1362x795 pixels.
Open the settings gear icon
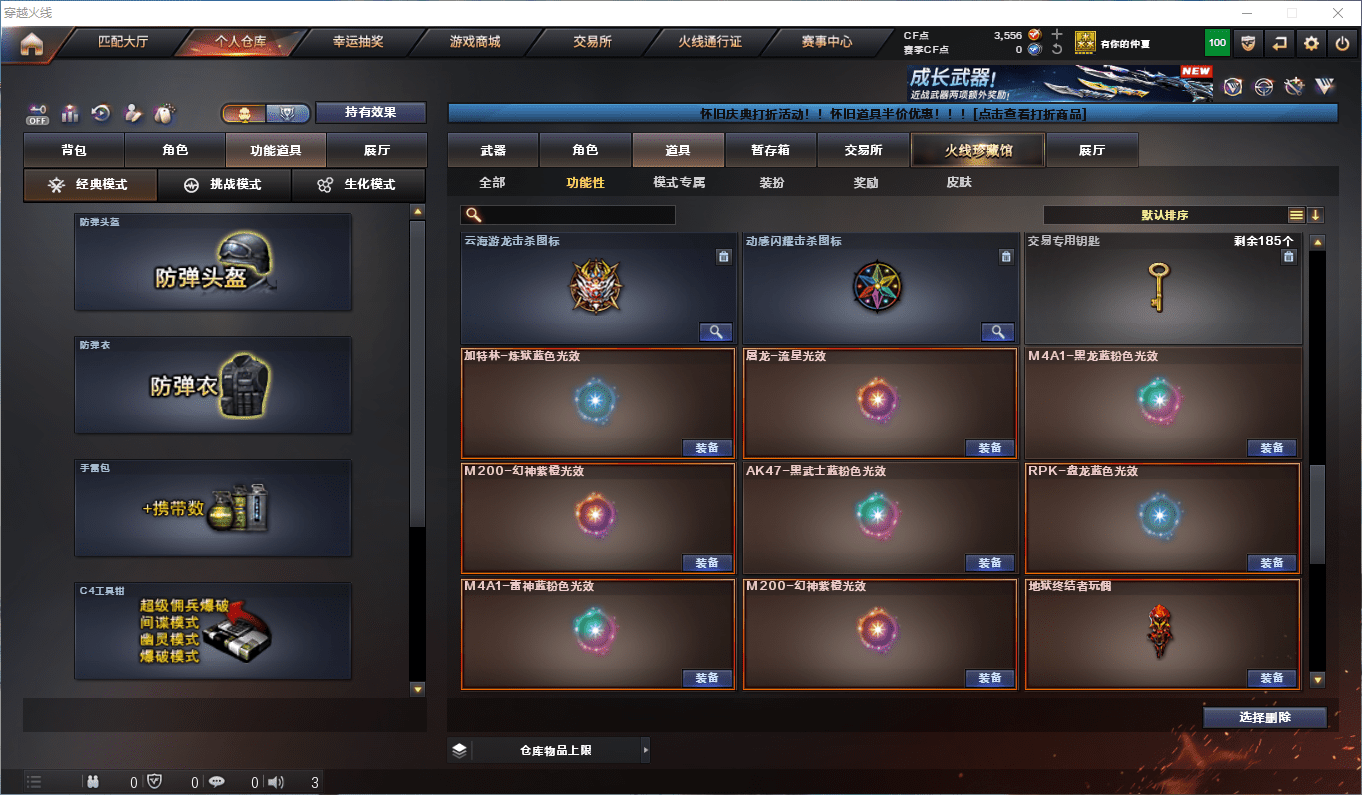point(1311,43)
